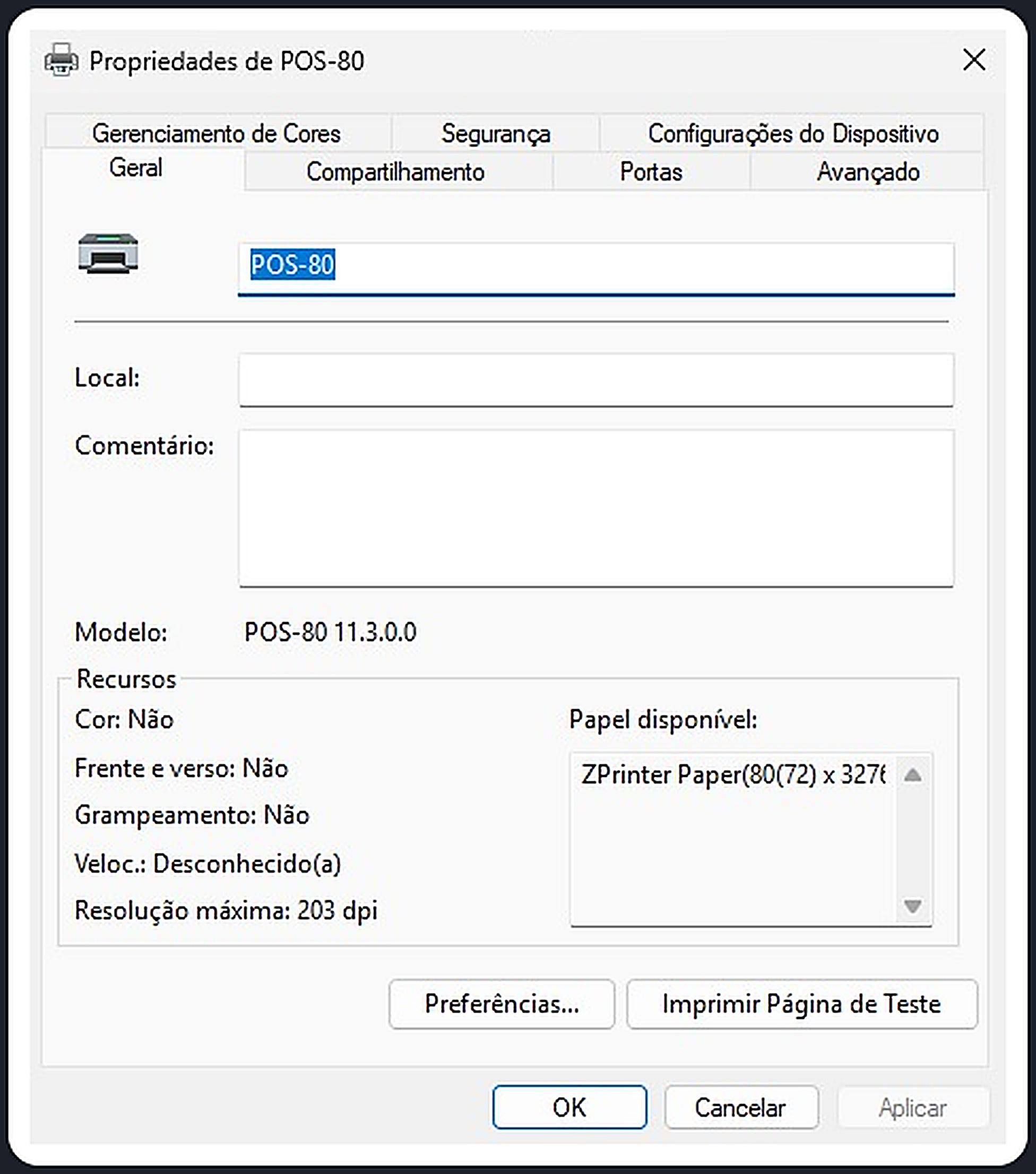Image resolution: width=1036 pixels, height=1174 pixels.
Task: Click the printer name field POS-80
Action: pos(596,270)
